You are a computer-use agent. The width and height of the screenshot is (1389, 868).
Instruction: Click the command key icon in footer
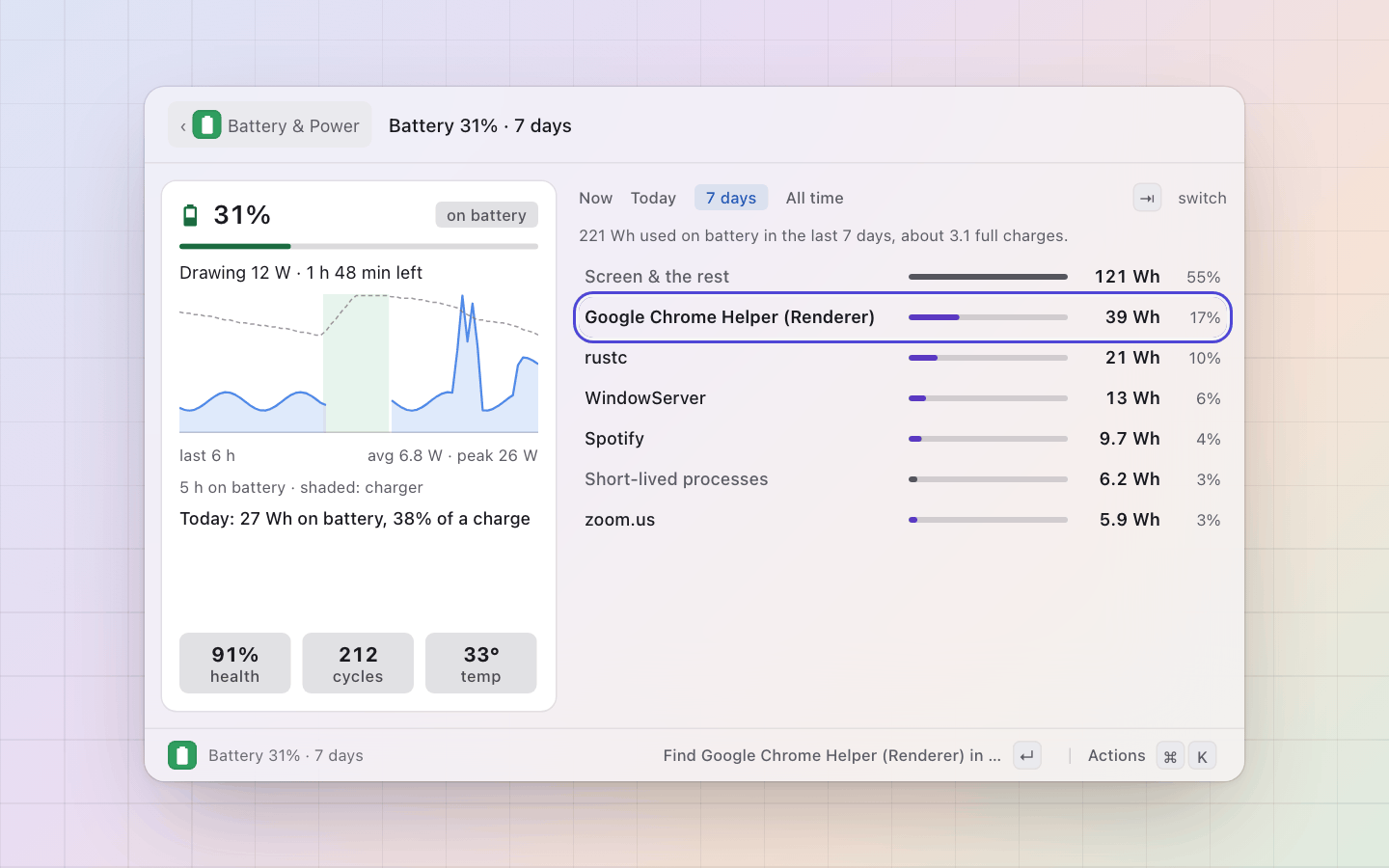click(x=1170, y=756)
